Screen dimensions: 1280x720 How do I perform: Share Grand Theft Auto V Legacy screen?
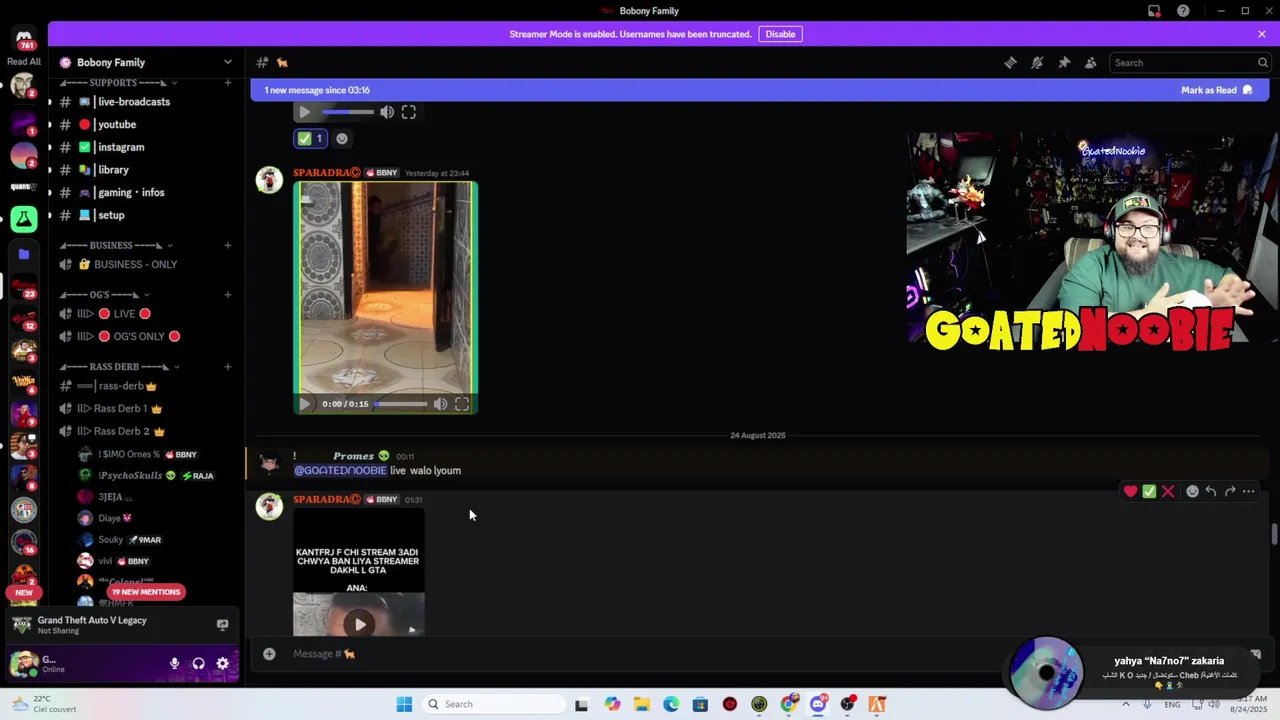pyautogui.click(x=222, y=625)
